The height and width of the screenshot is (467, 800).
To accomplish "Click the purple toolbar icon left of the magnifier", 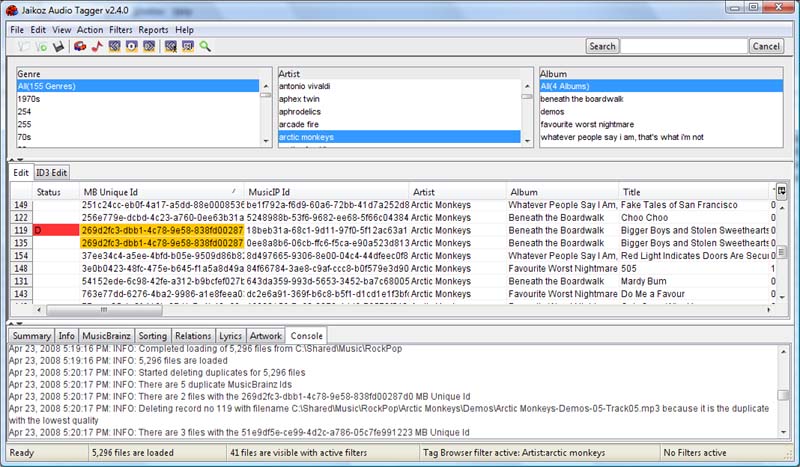I will tap(188, 46).
